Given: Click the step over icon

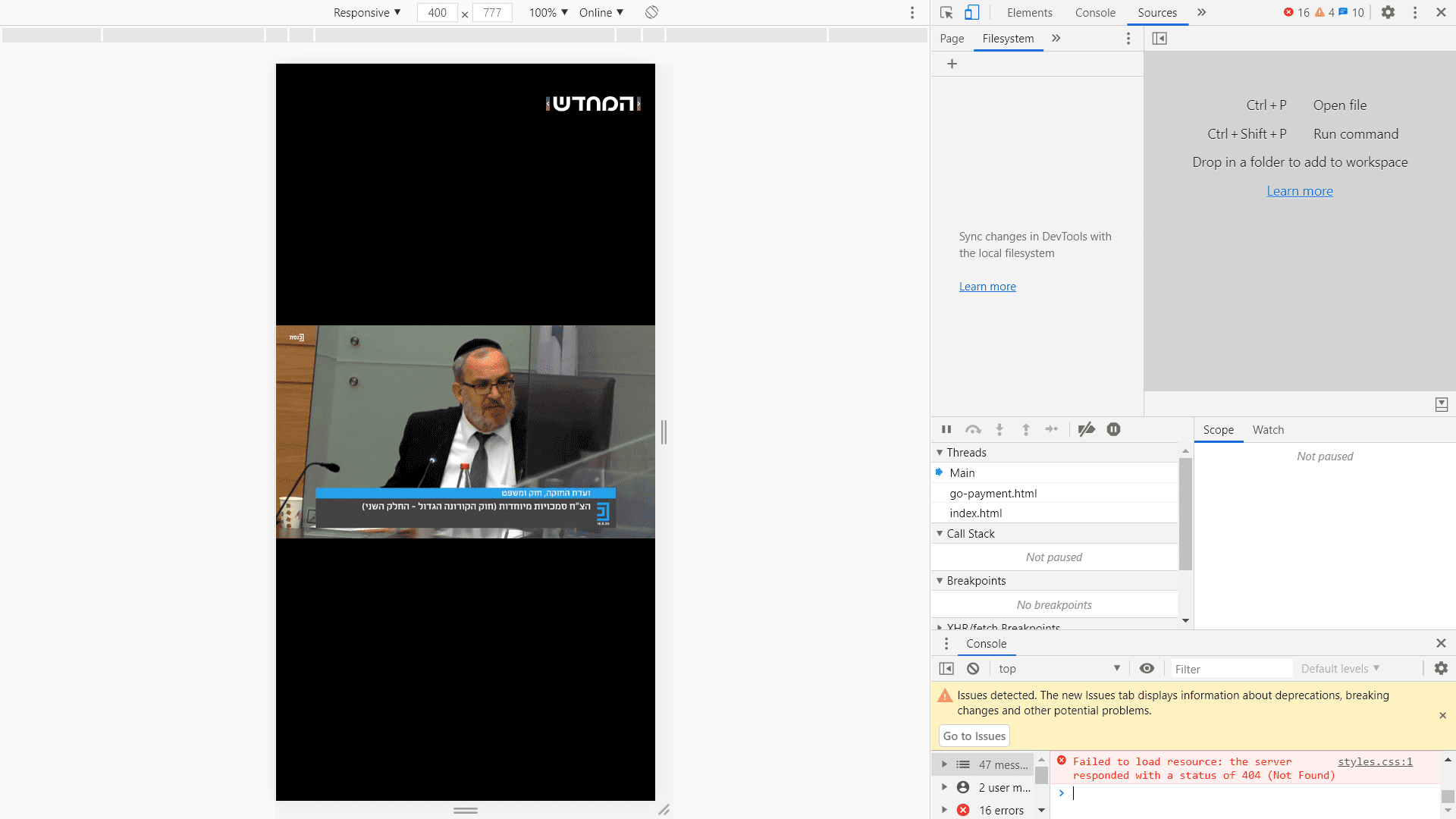Looking at the screenshot, I should pos(973,429).
